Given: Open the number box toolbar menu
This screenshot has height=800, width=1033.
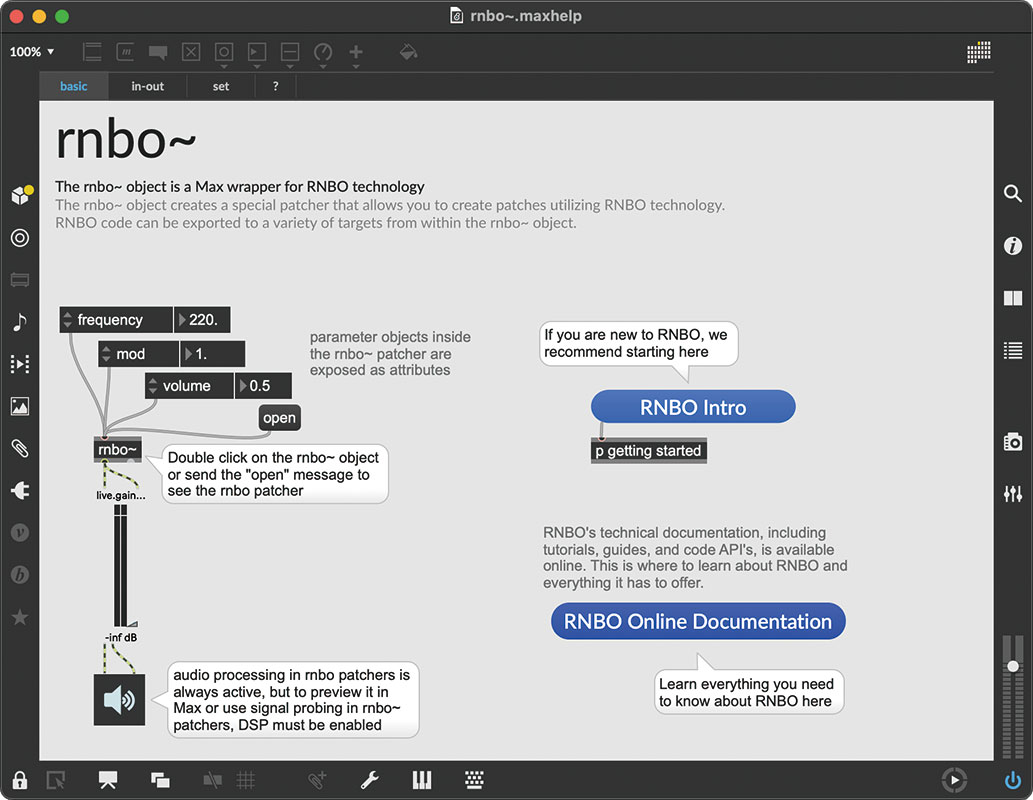Looking at the screenshot, I should (x=257, y=55).
